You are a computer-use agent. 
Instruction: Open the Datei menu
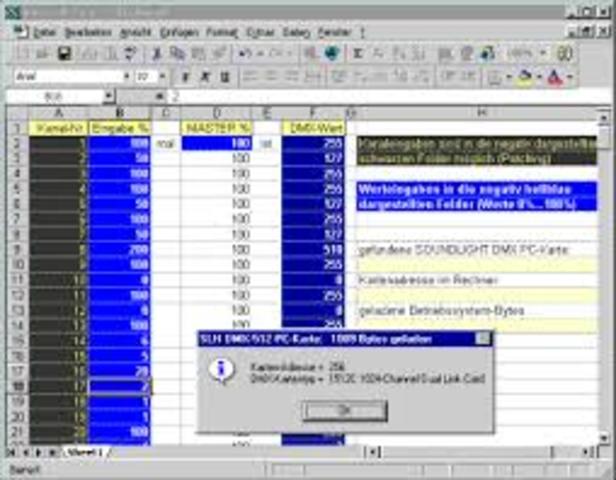click(x=45, y=32)
